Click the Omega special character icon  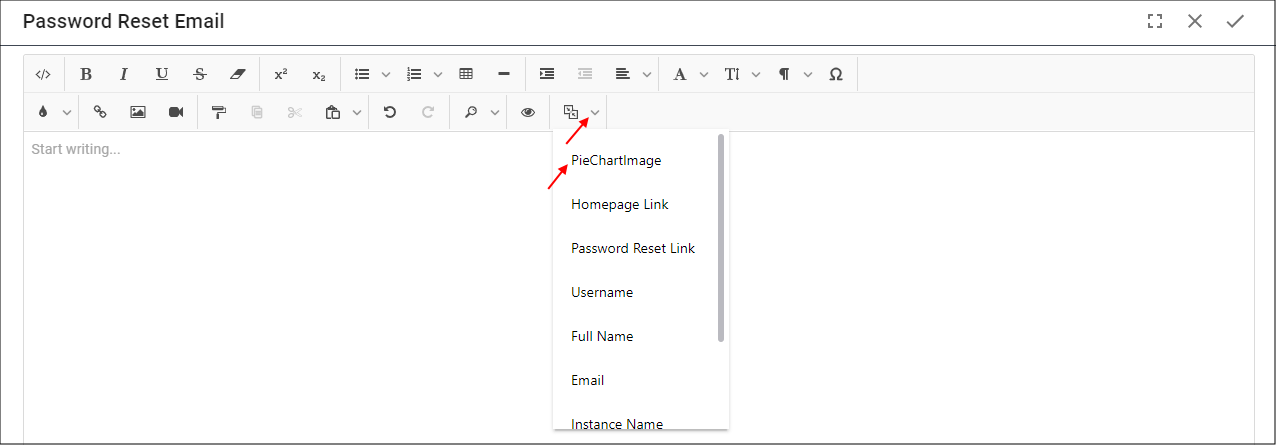point(836,74)
